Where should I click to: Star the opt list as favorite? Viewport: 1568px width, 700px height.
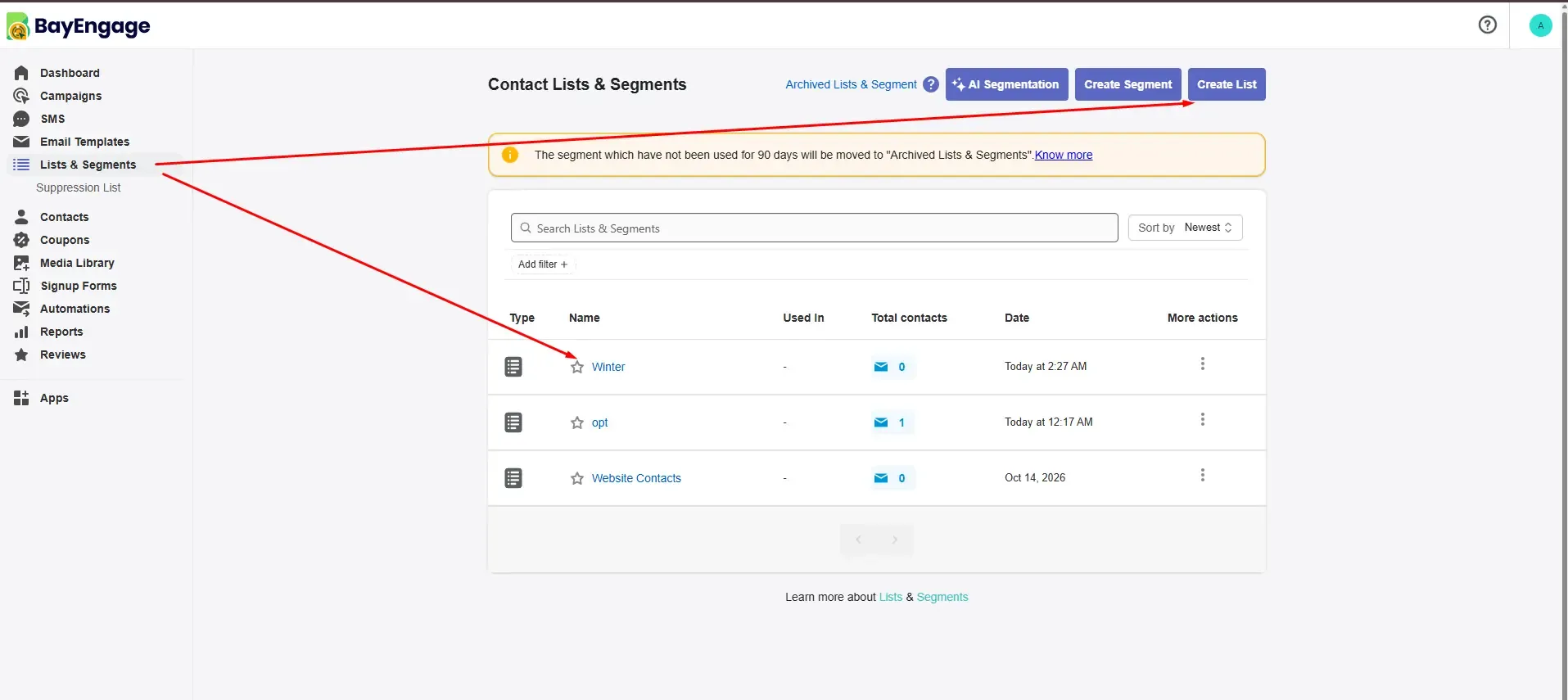pyautogui.click(x=577, y=422)
